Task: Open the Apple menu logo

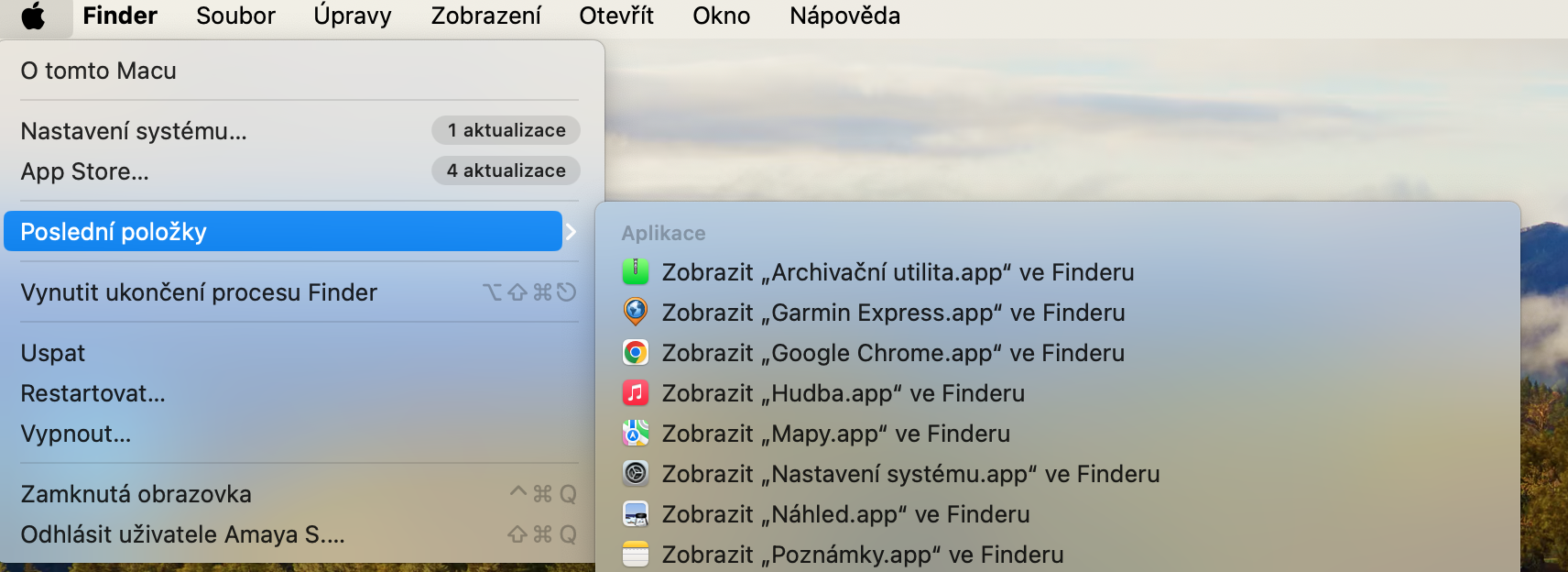Action: [34, 16]
